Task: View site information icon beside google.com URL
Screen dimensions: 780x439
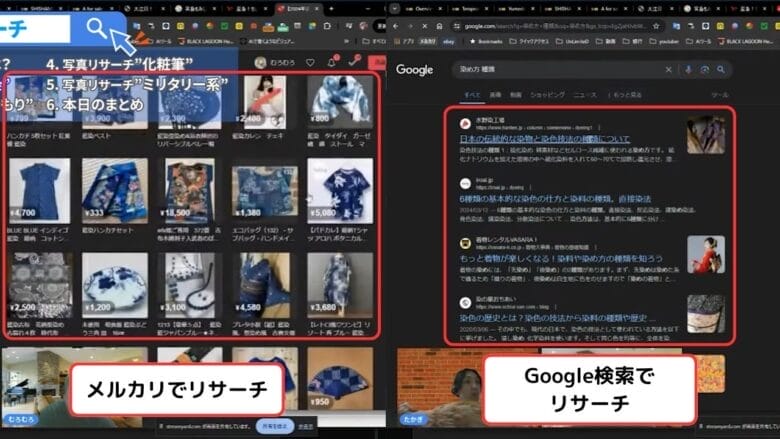Action: (x=456, y=26)
